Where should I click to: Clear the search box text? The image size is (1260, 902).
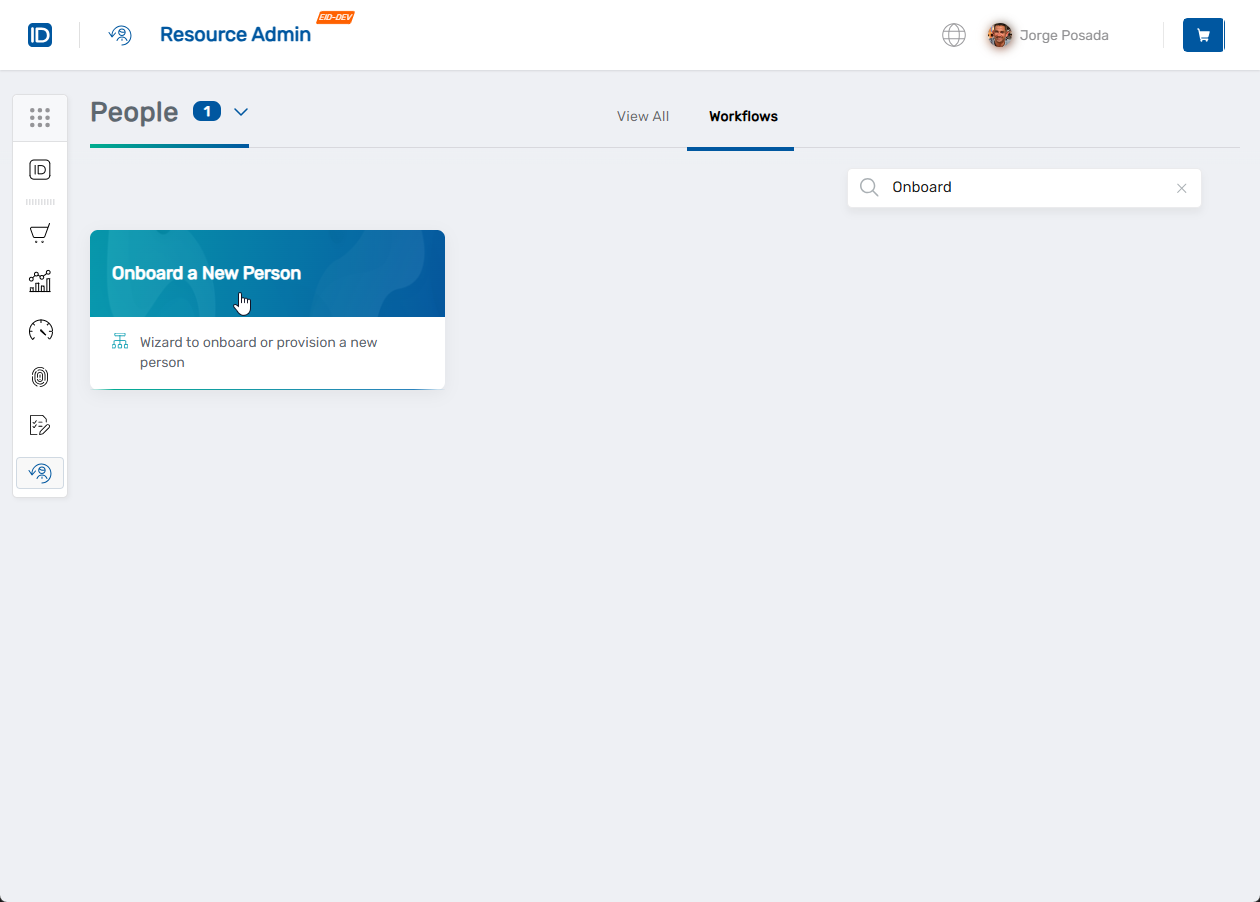point(1182,188)
